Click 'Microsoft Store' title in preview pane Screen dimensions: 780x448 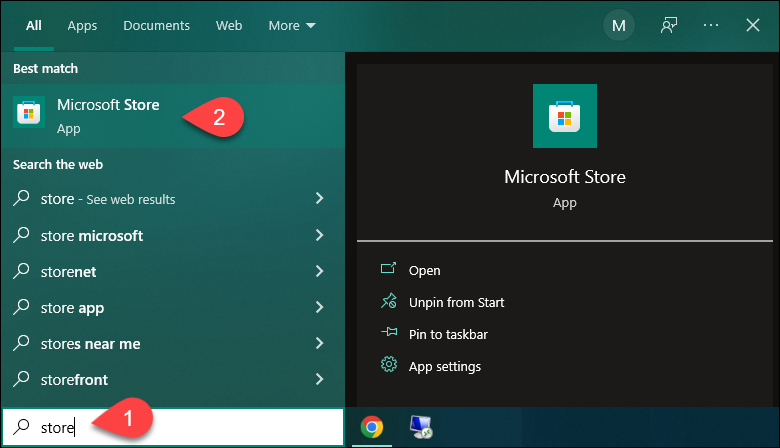click(x=565, y=177)
